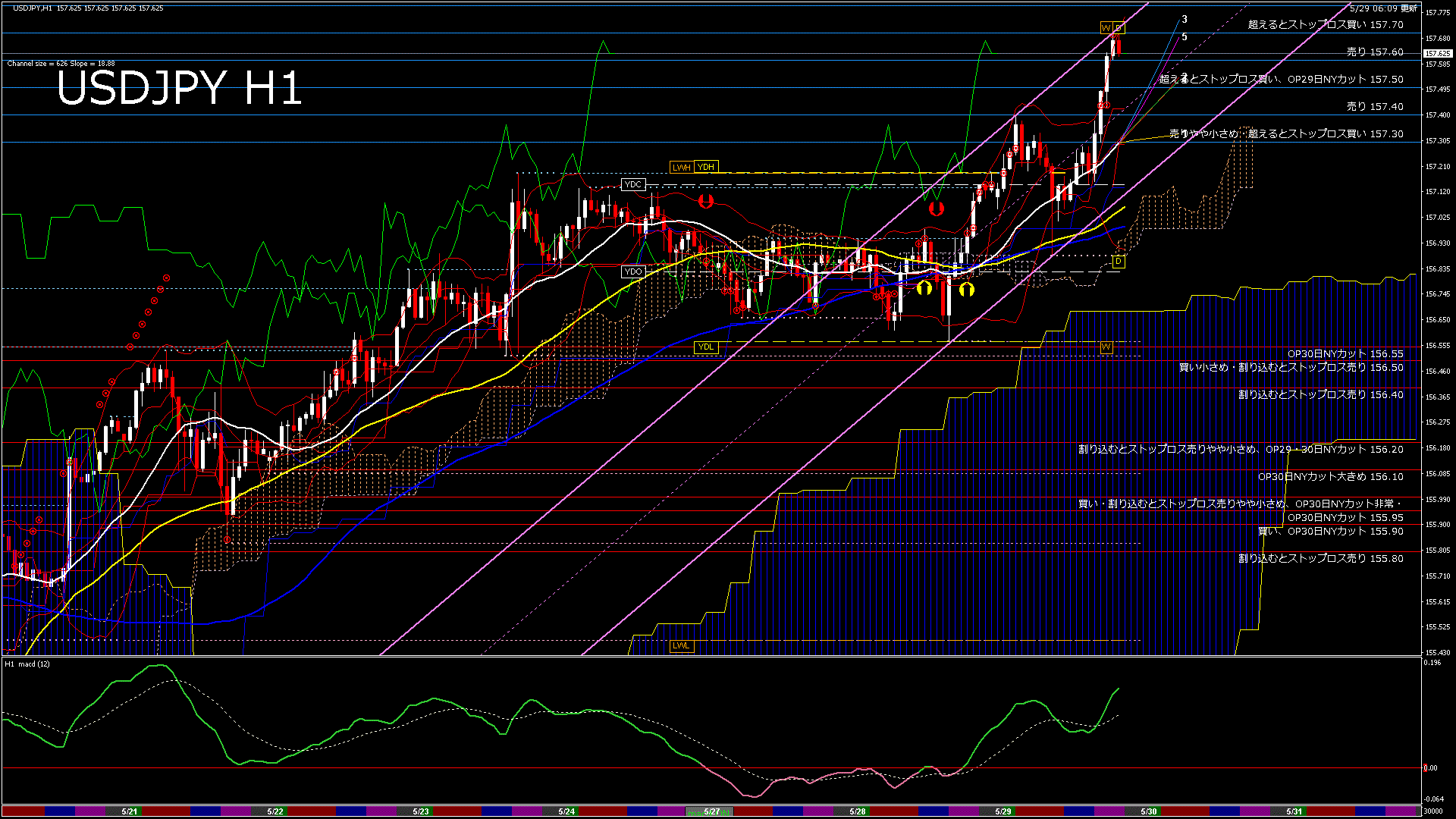The width and height of the screenshot is (1456, 819).
Task: Click the 156.930 price axis value
Action: (1438, 243)
